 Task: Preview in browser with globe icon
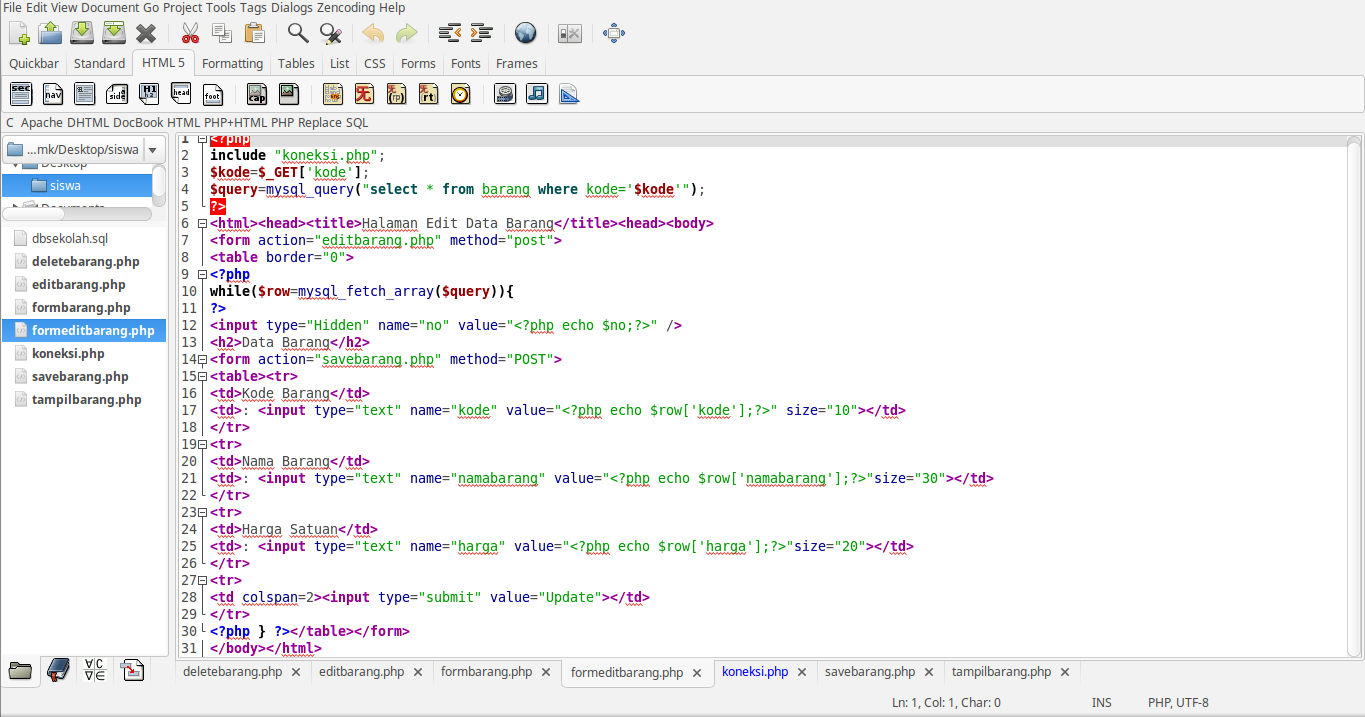(525, 33)
